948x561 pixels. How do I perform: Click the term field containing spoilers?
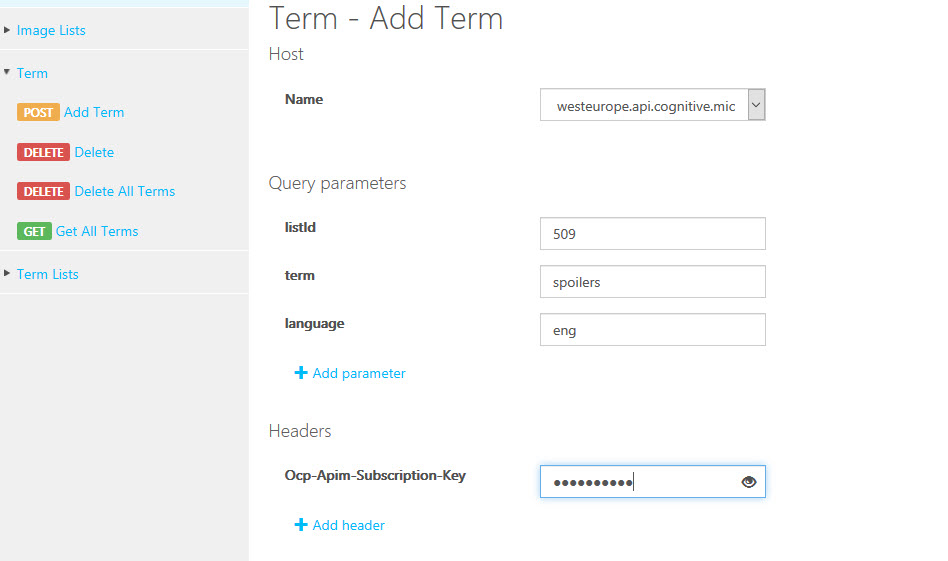click(652, 282)
